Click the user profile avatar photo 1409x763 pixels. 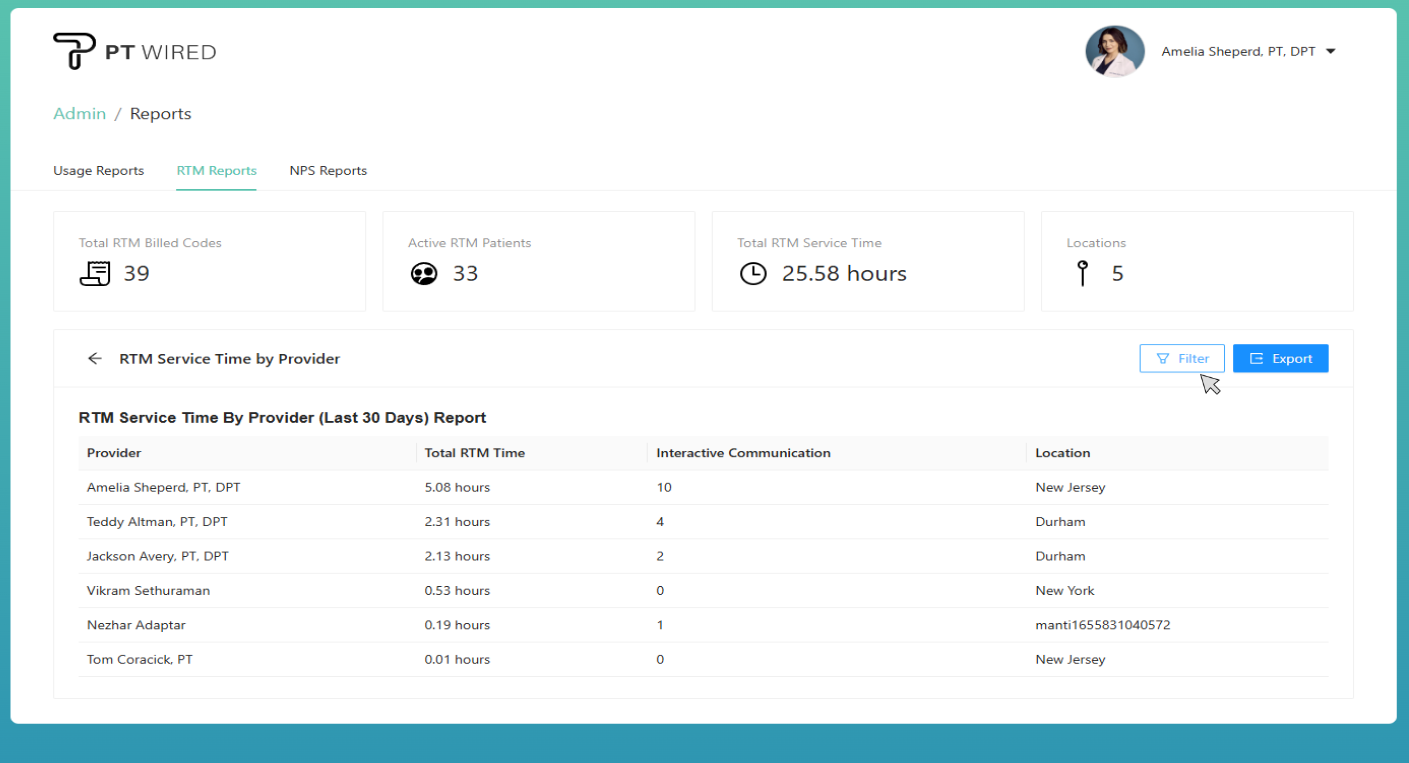pyautogui.click(x=1115, y=52)
